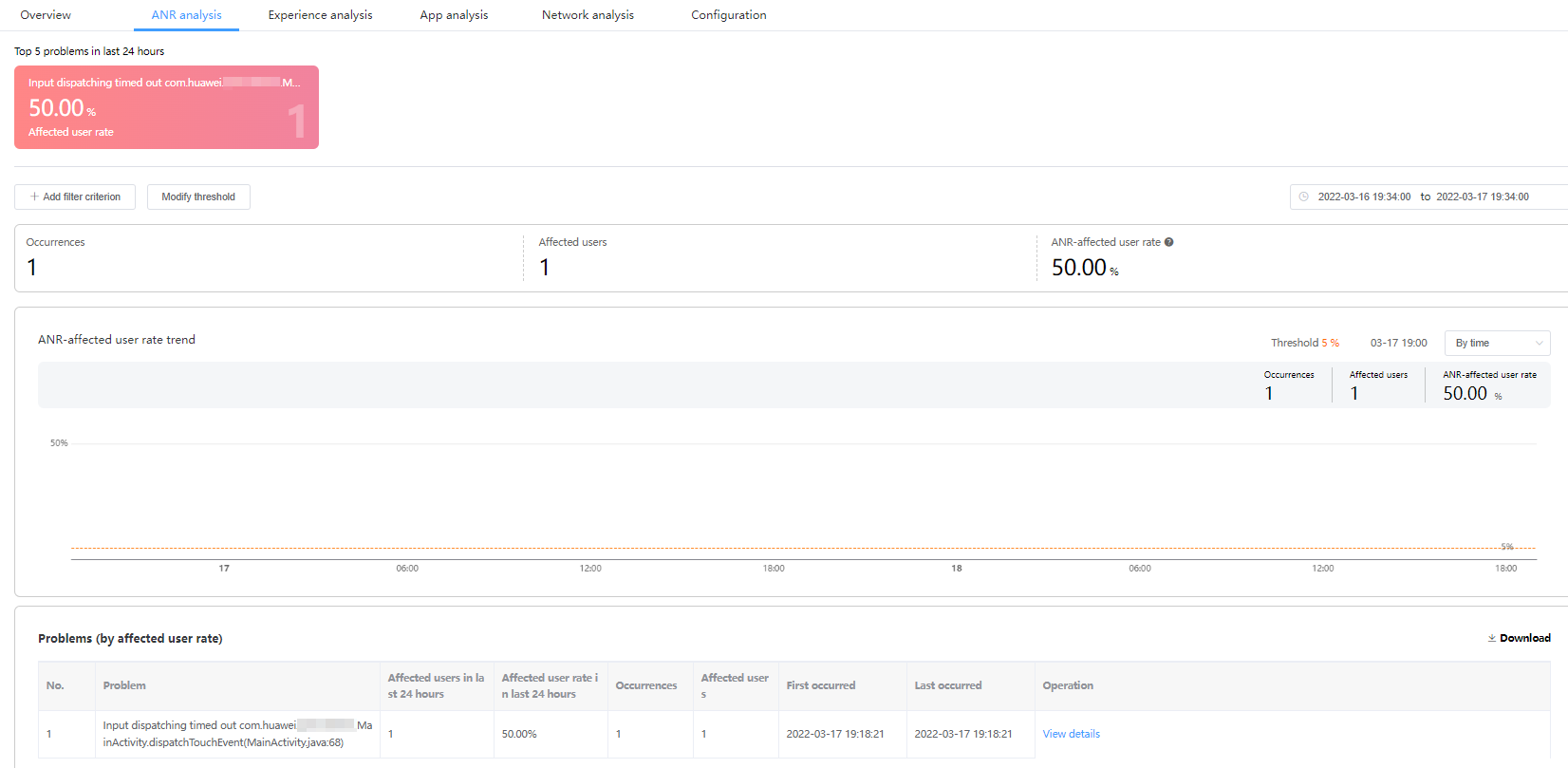Click the 18 date marker on chart axis
1568x768 pixels.
[x=957, y=569]
